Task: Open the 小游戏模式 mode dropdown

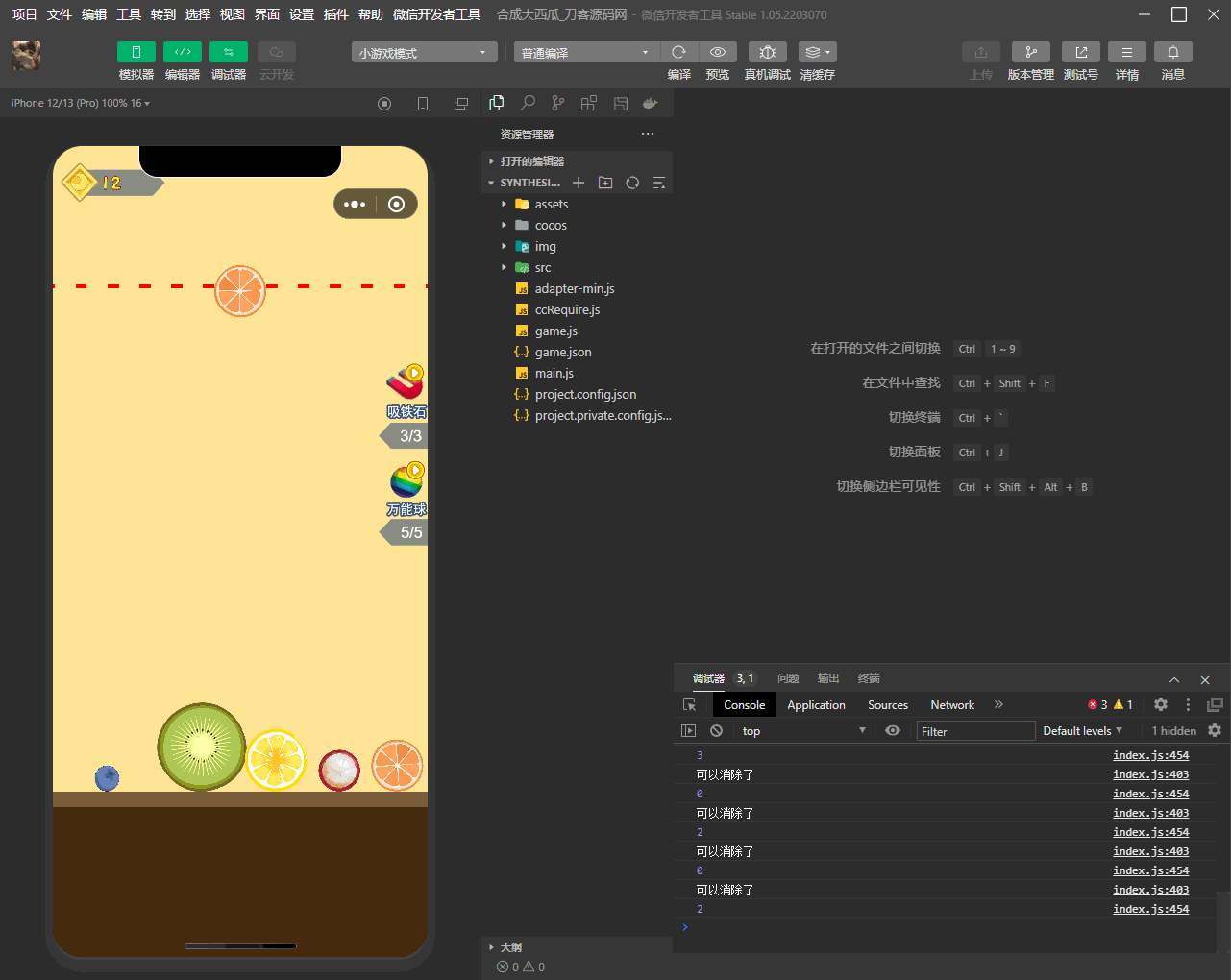Action: pos(424,53)
